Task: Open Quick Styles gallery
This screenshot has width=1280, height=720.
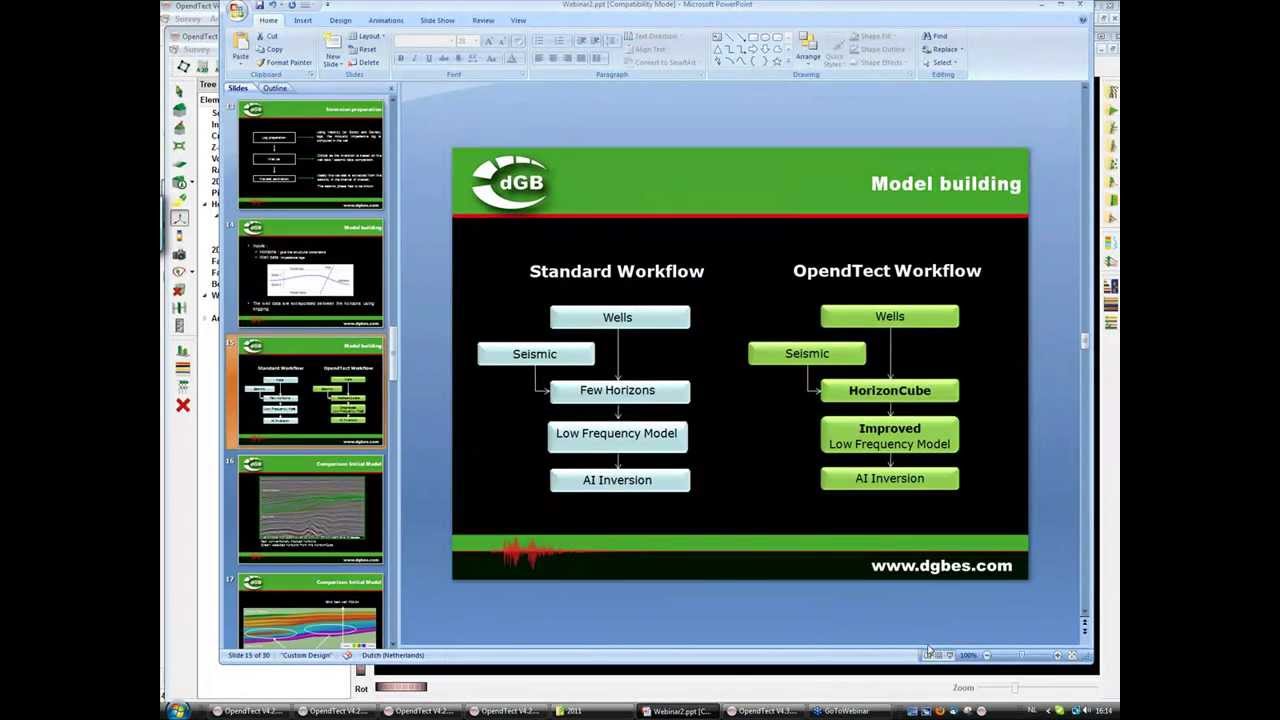Action: 833,50
